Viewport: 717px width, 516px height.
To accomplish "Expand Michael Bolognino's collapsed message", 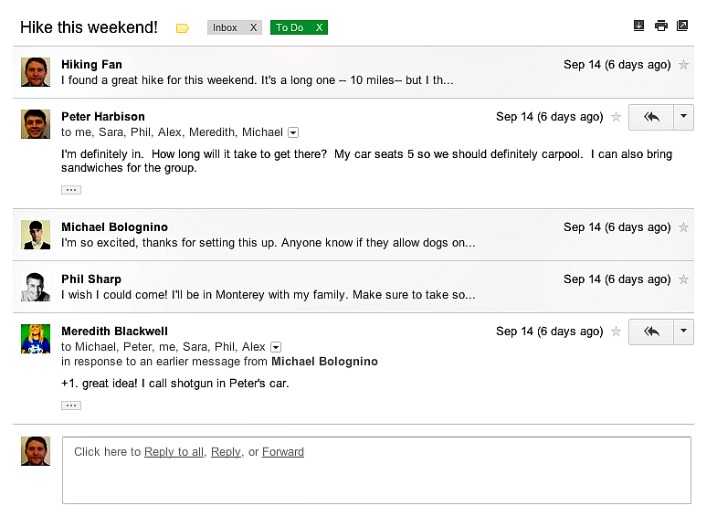I will point(353,235).
